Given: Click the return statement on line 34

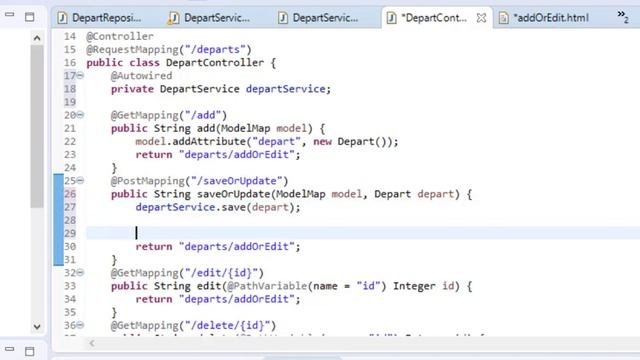Looking at the screenshot, I should (218, 299).
